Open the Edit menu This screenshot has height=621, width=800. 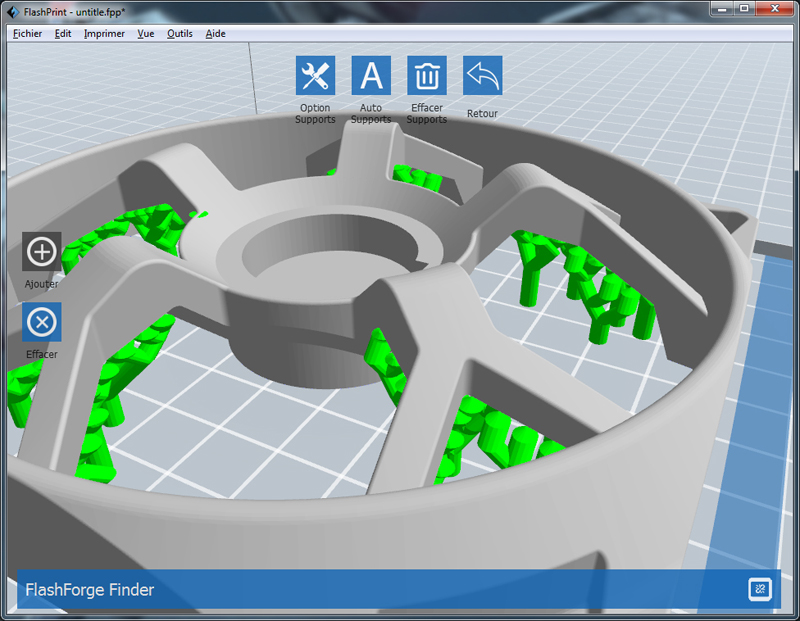click(x=63, y=34)
